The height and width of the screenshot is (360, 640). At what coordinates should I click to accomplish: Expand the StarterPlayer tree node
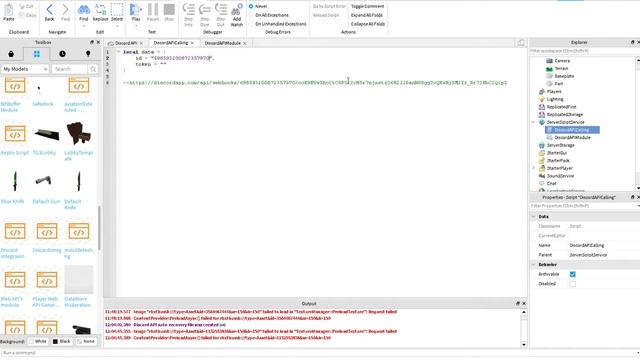tap(533, 168)
